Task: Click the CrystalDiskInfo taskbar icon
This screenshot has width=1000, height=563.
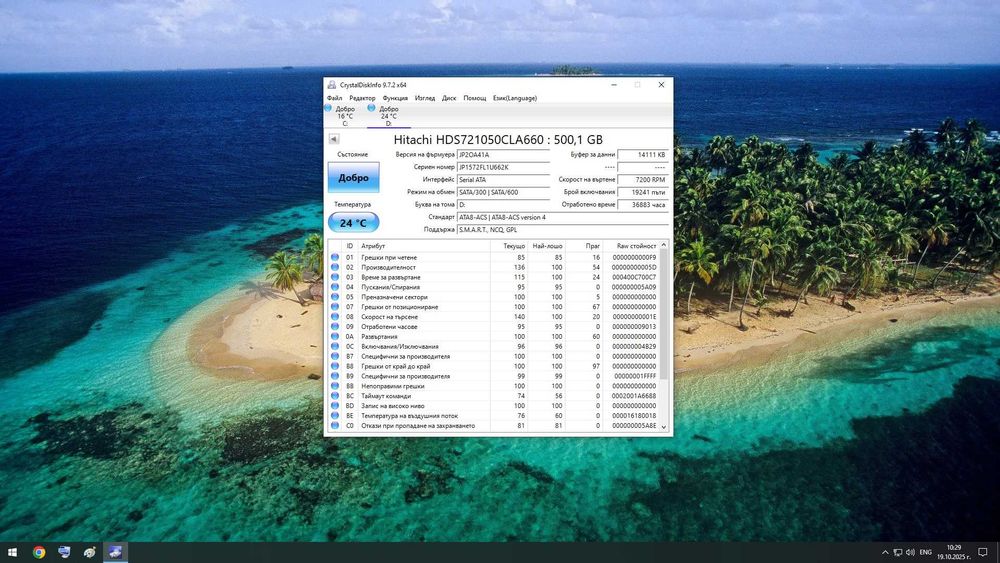Action: point(115,552)
